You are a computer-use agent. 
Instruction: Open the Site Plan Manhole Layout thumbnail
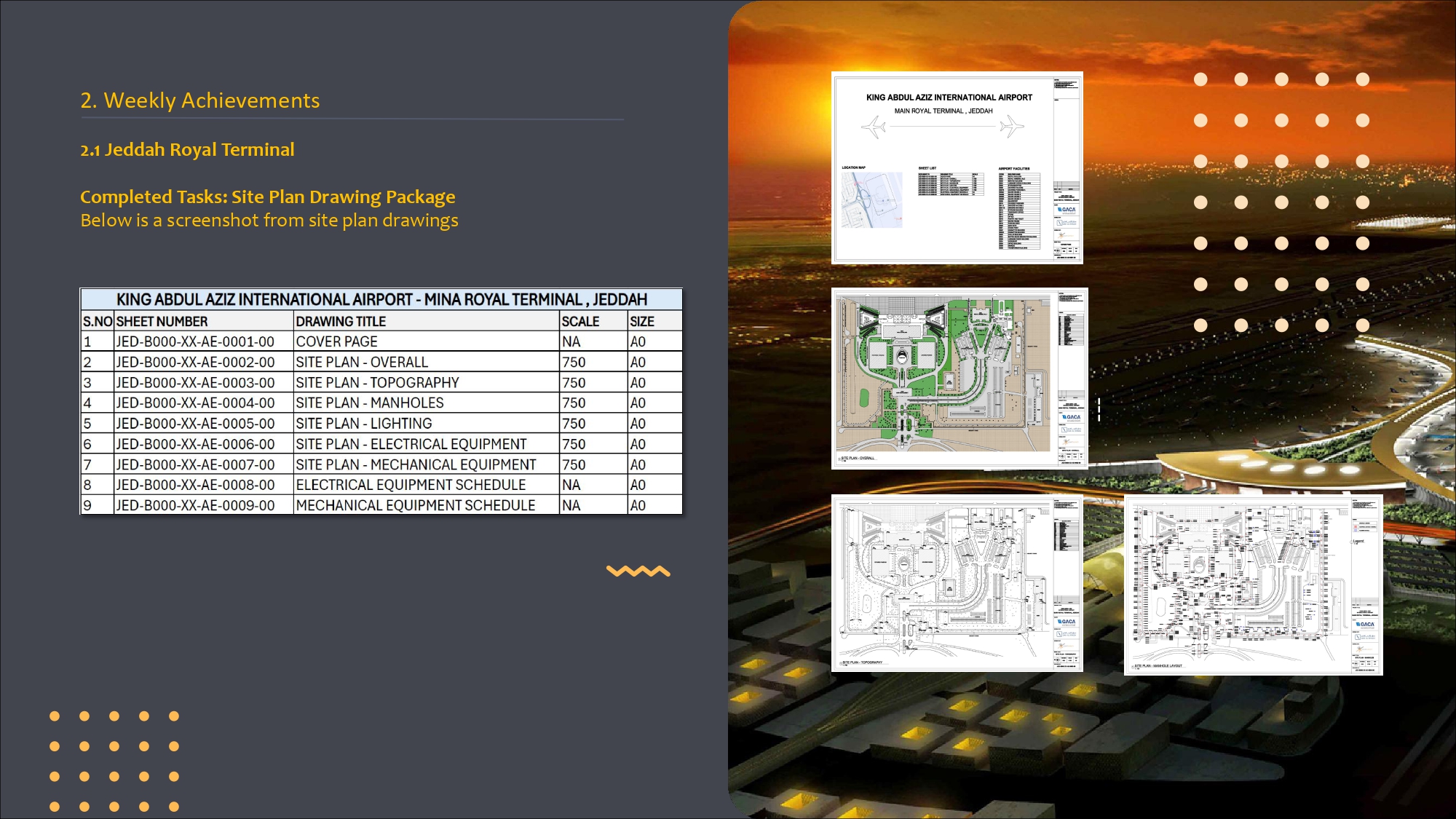point(1254,585)
